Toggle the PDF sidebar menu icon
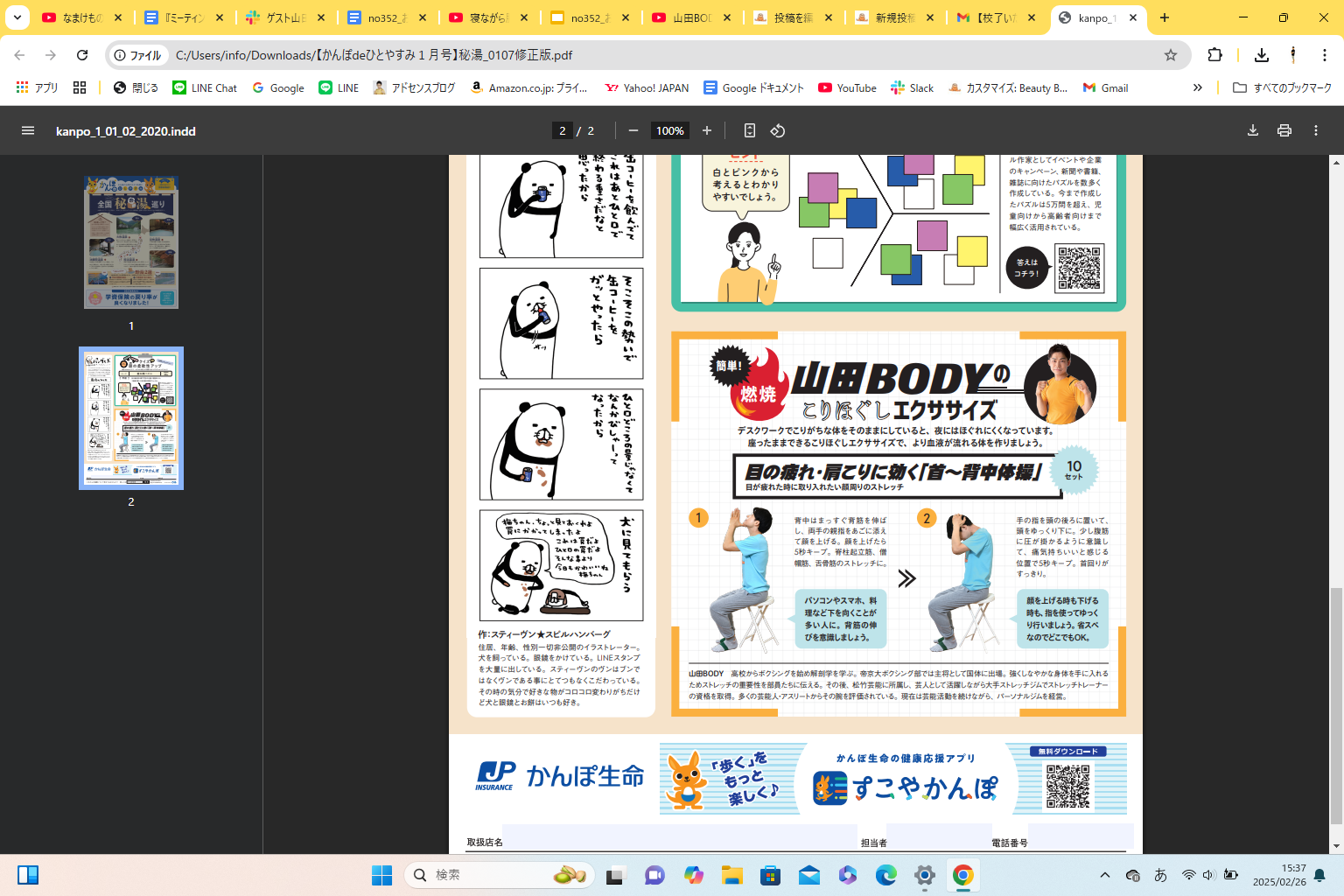Screen dimensions: 1344x896 [28, 130]
